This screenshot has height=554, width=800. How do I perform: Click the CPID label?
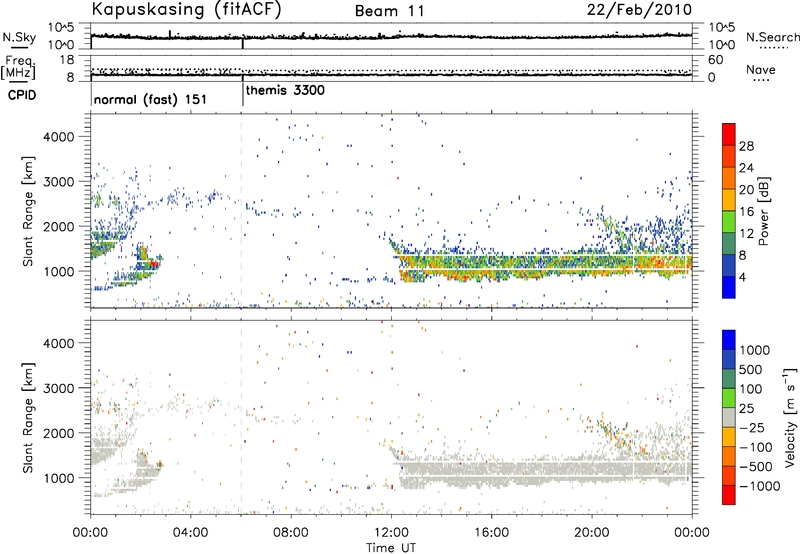[21, 95]
